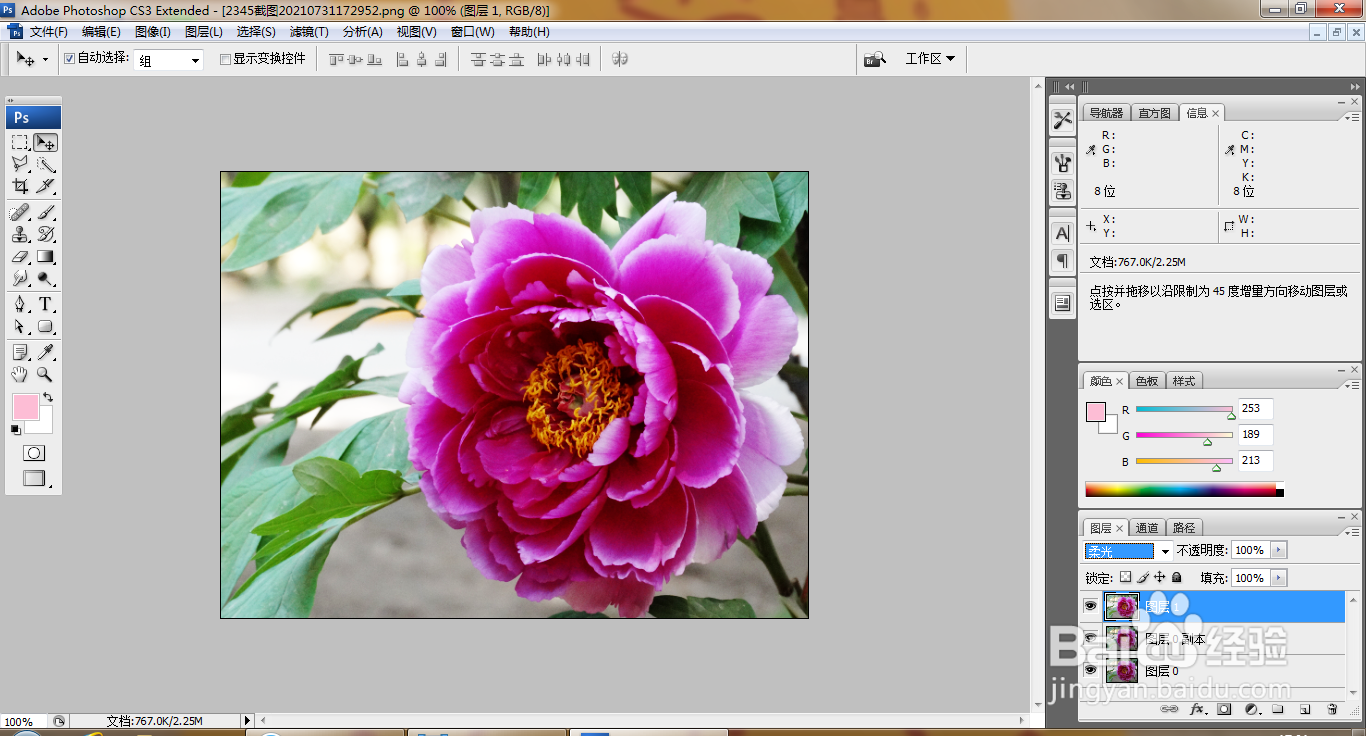Select the Slice tool
Screen dimensions: 1366x736
click(45, 186)
